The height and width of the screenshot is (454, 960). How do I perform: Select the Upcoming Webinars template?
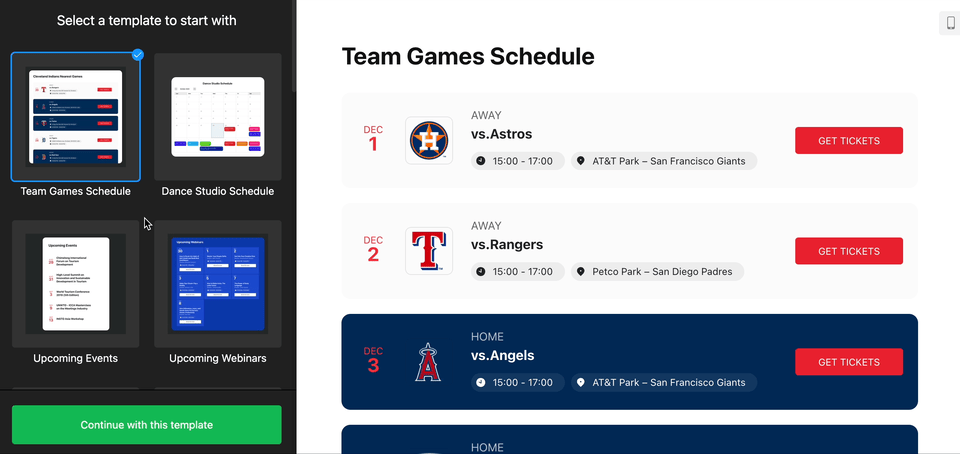[218, 284]
